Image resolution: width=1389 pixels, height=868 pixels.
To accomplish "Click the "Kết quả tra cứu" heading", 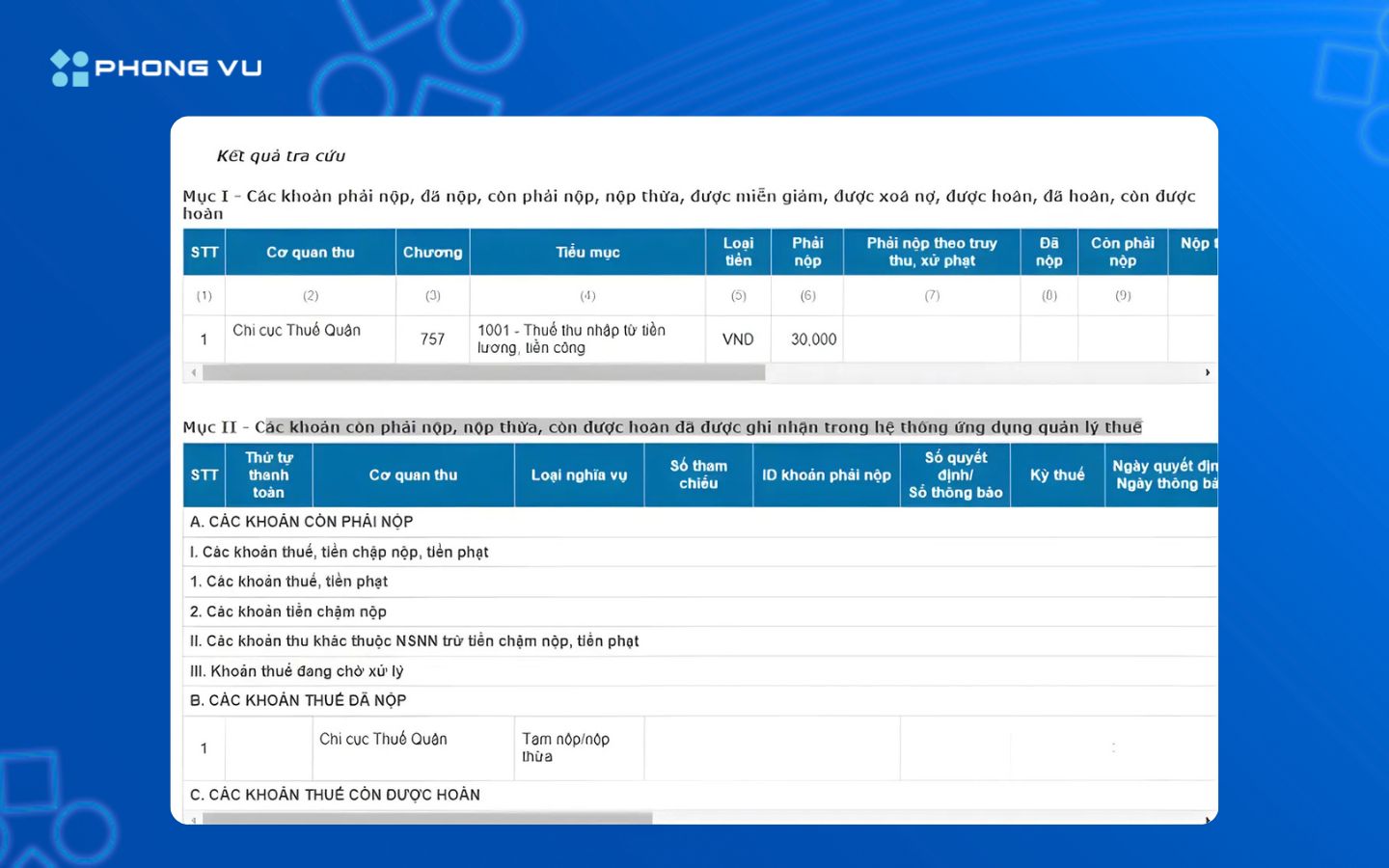I will tap(281, 156).
